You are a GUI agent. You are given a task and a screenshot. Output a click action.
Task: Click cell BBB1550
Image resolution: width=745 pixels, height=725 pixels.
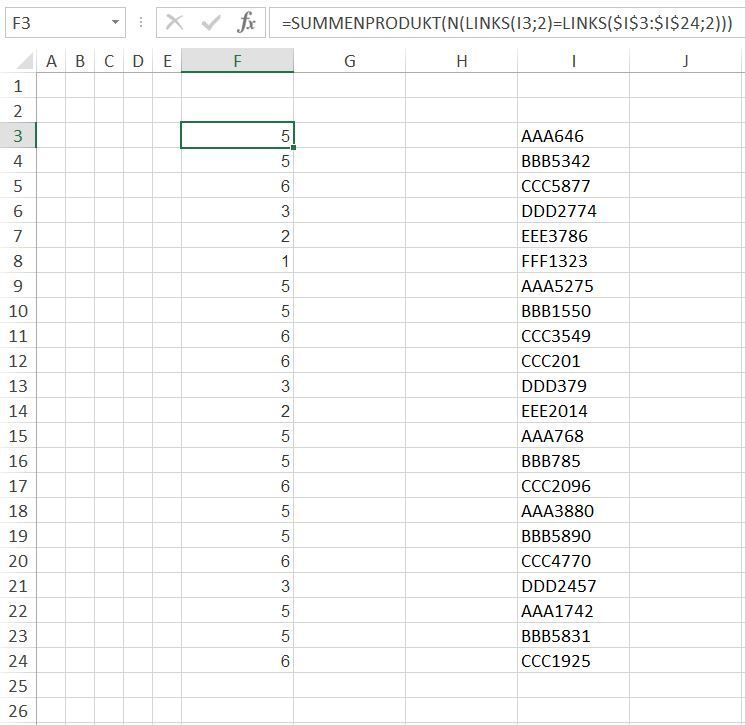(x=573, y=311)
